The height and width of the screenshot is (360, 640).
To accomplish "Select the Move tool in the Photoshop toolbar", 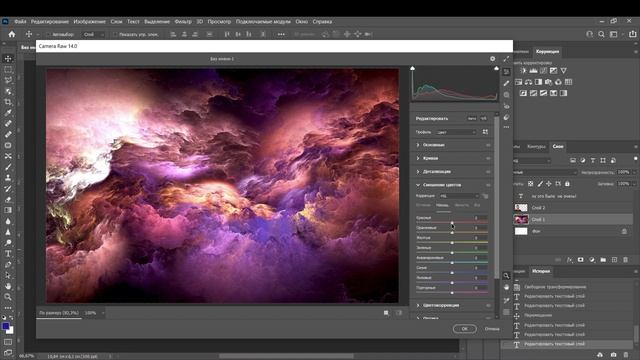I will pyautogui.click(x=8, y=59).
